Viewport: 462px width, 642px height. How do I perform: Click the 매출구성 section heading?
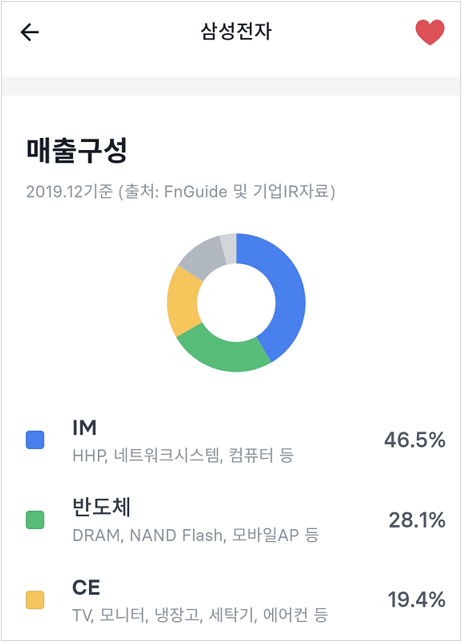pyautogui.click(x=77, y=151)
